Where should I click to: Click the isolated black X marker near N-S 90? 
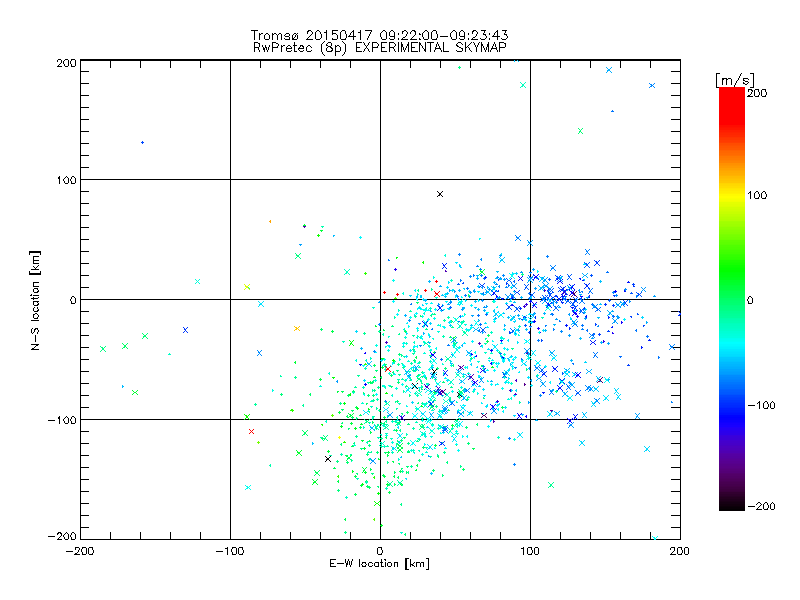(440, 194)
